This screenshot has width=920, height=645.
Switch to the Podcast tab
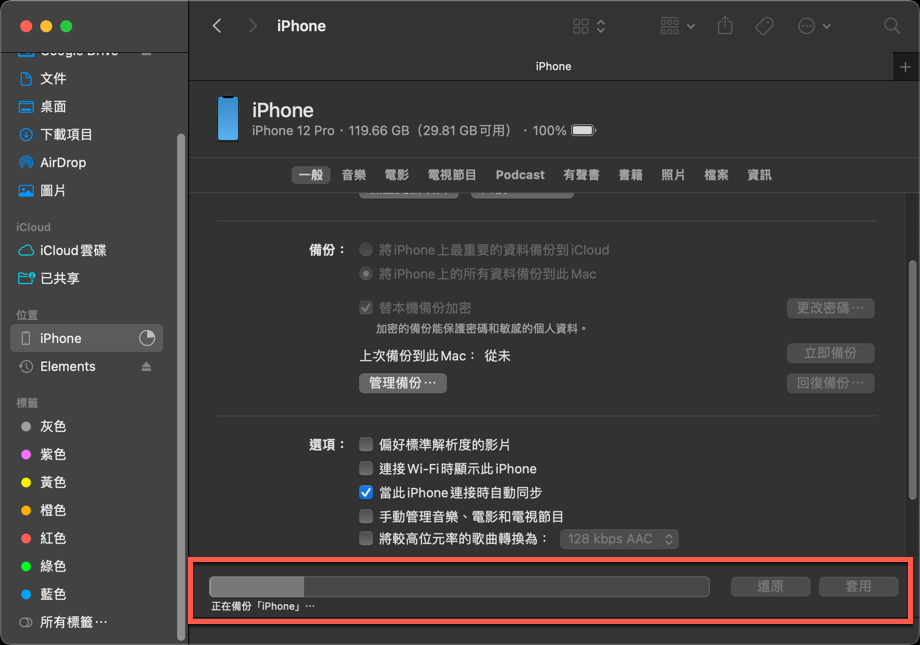tap(520, 175)
